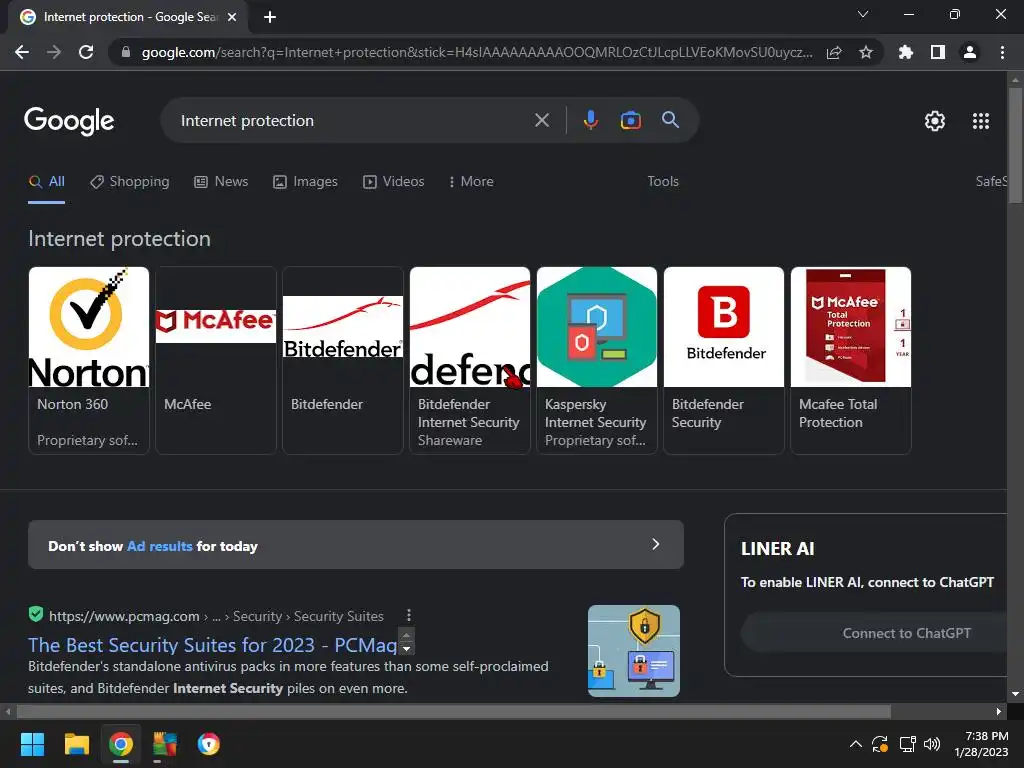Viewport: 1024px width, 768px height.
Task: Click the horizontal scrollbar left arrow
Action: 8,711
